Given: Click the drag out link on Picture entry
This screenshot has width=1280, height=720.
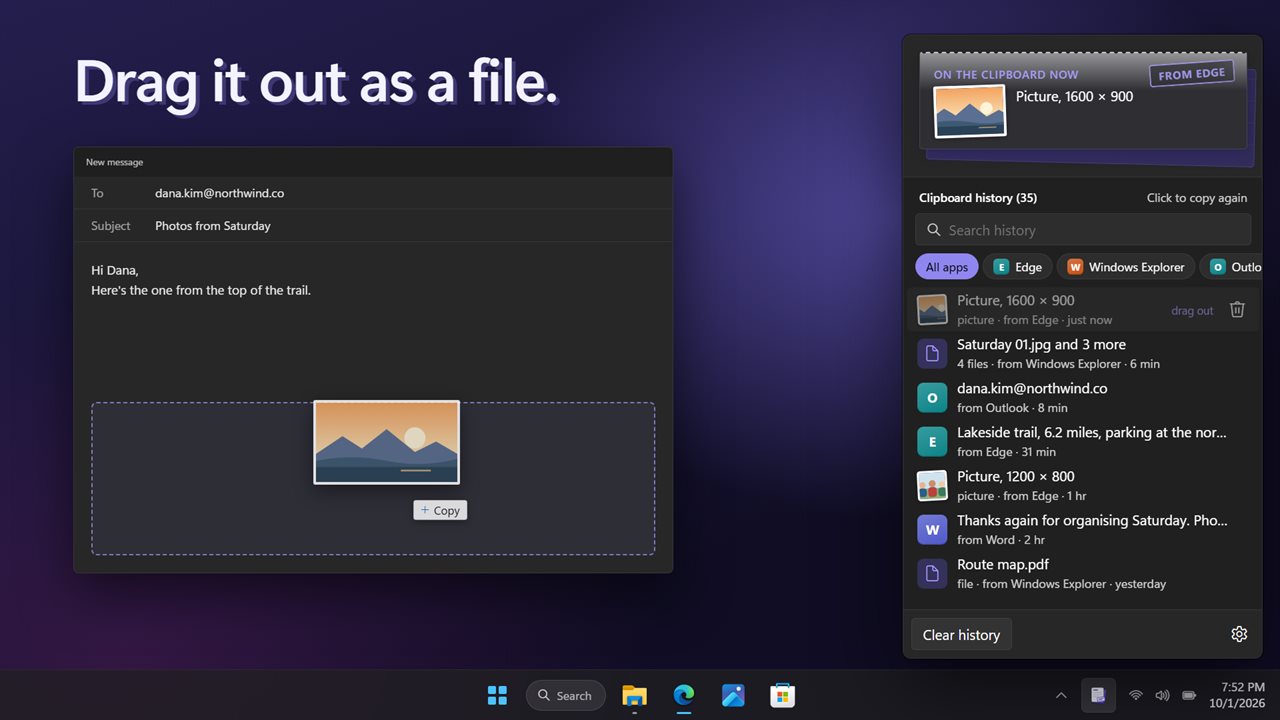Looking at the screenshot, I should point(1192,311).
